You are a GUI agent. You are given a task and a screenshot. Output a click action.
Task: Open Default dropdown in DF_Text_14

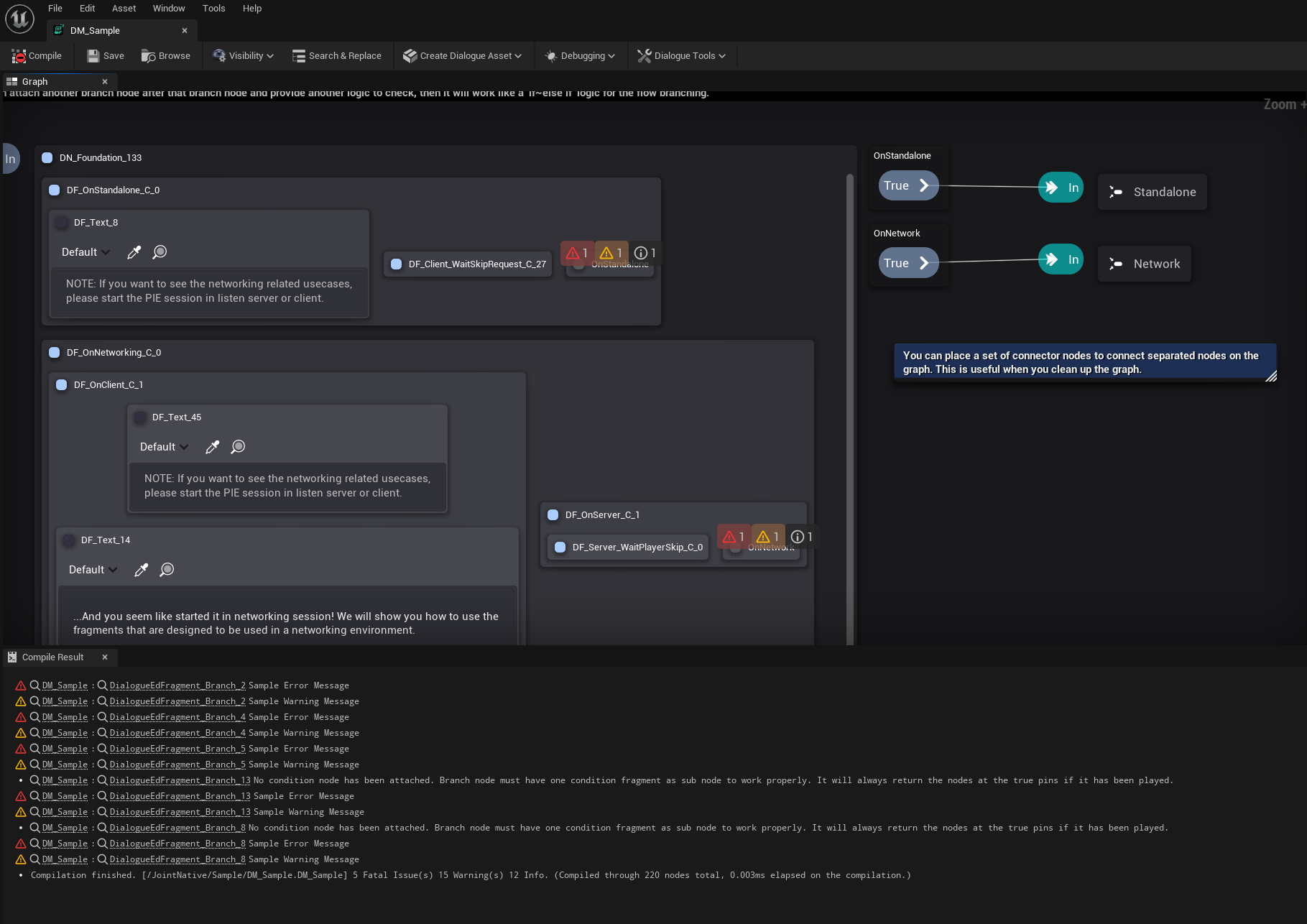(x=93, y=570)
